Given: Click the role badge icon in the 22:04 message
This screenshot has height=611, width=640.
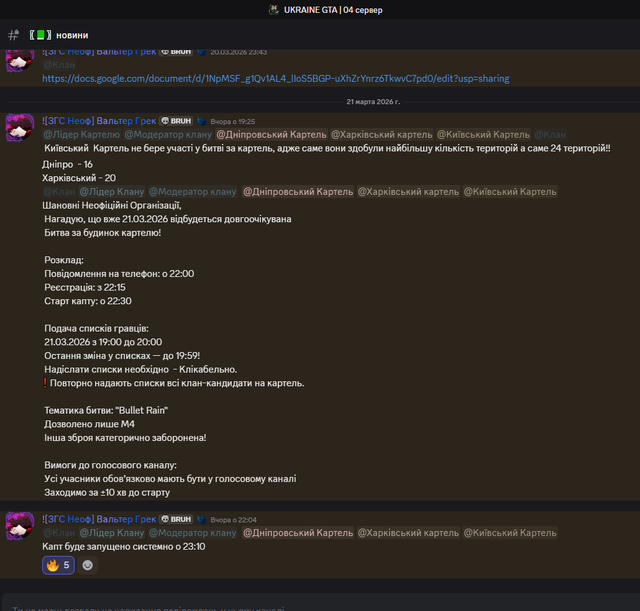Looking at the screenshot, I should click(x=201, y=519).
